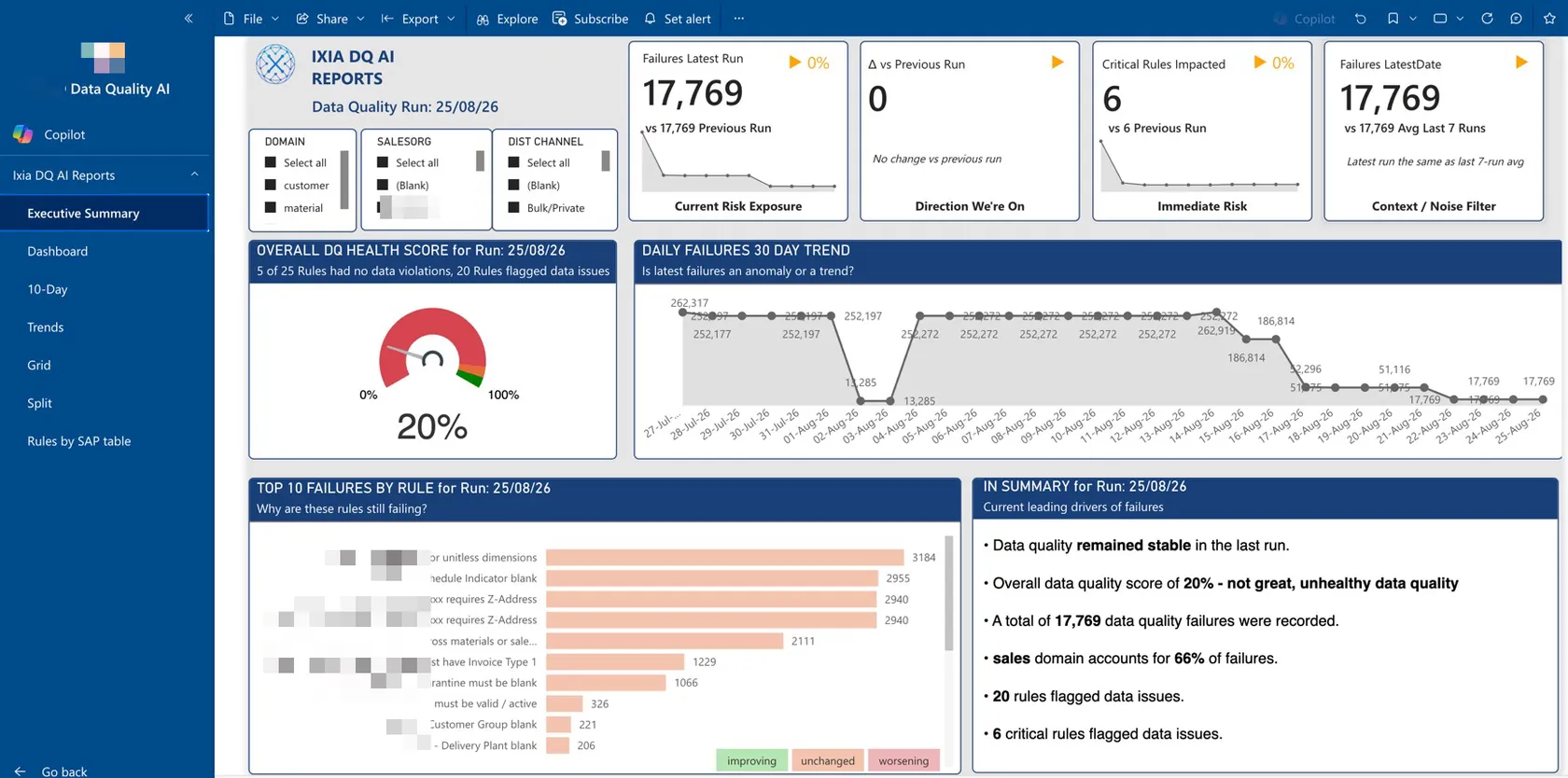This screenshot has height=778, width=1568.
Task: Click the Data Quality AI app logo
Action: 103,58
